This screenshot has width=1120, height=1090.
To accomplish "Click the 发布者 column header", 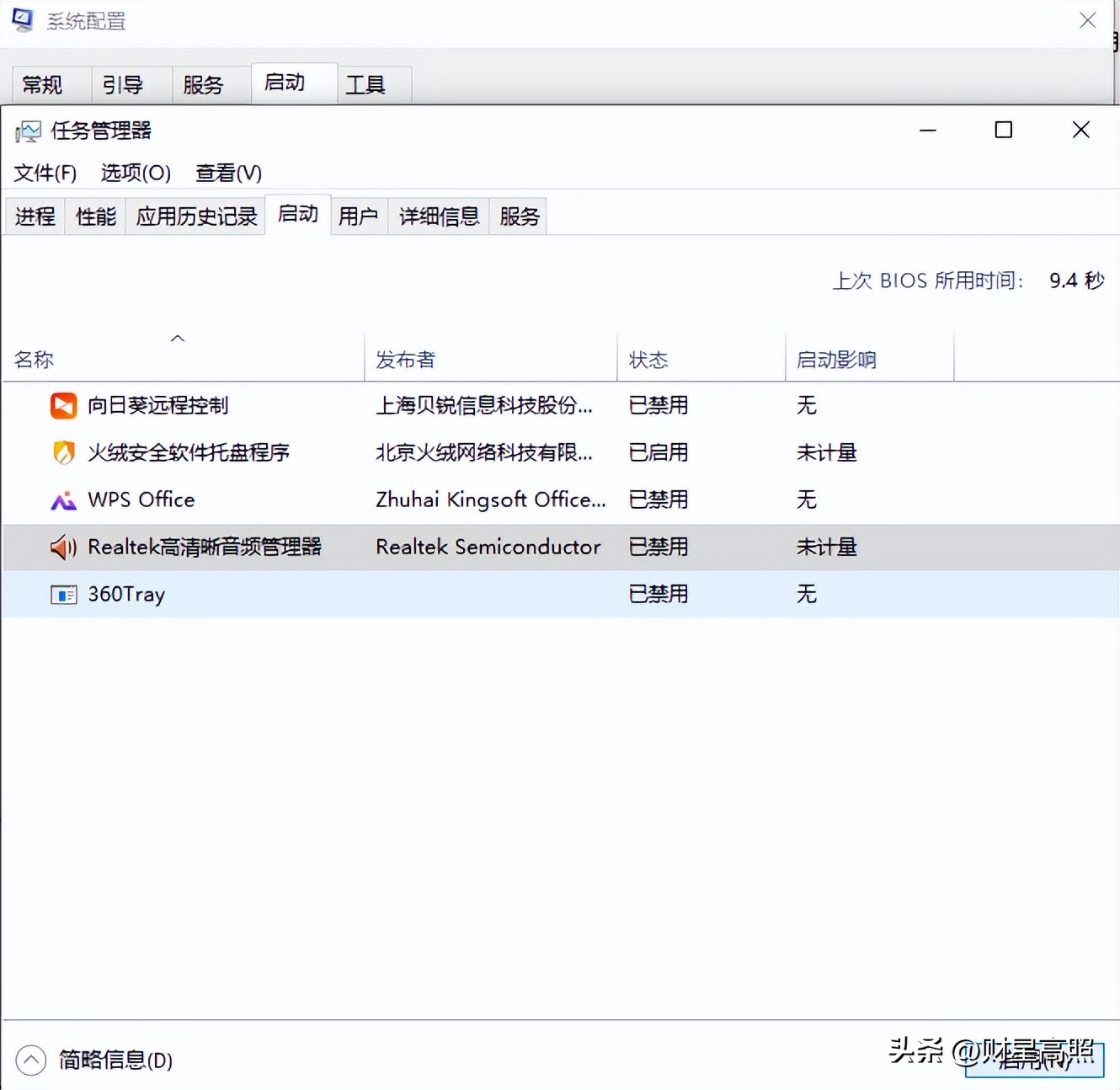I will click(405, 358).
